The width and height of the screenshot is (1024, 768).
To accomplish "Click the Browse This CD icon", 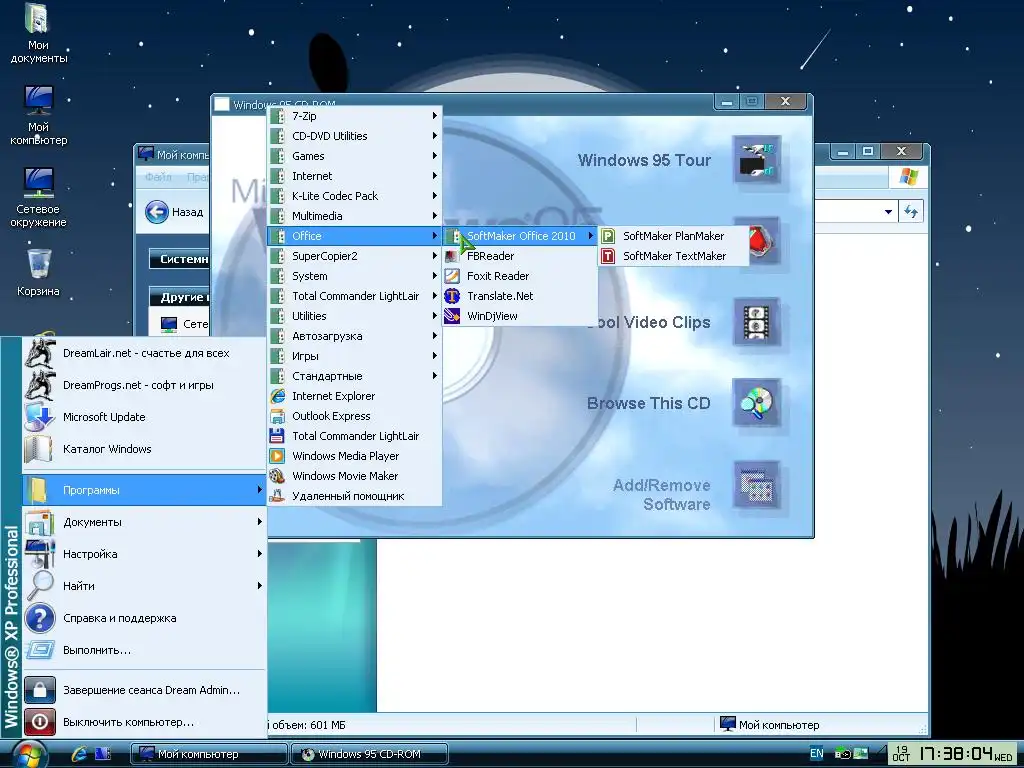I will tap(756, 403).
